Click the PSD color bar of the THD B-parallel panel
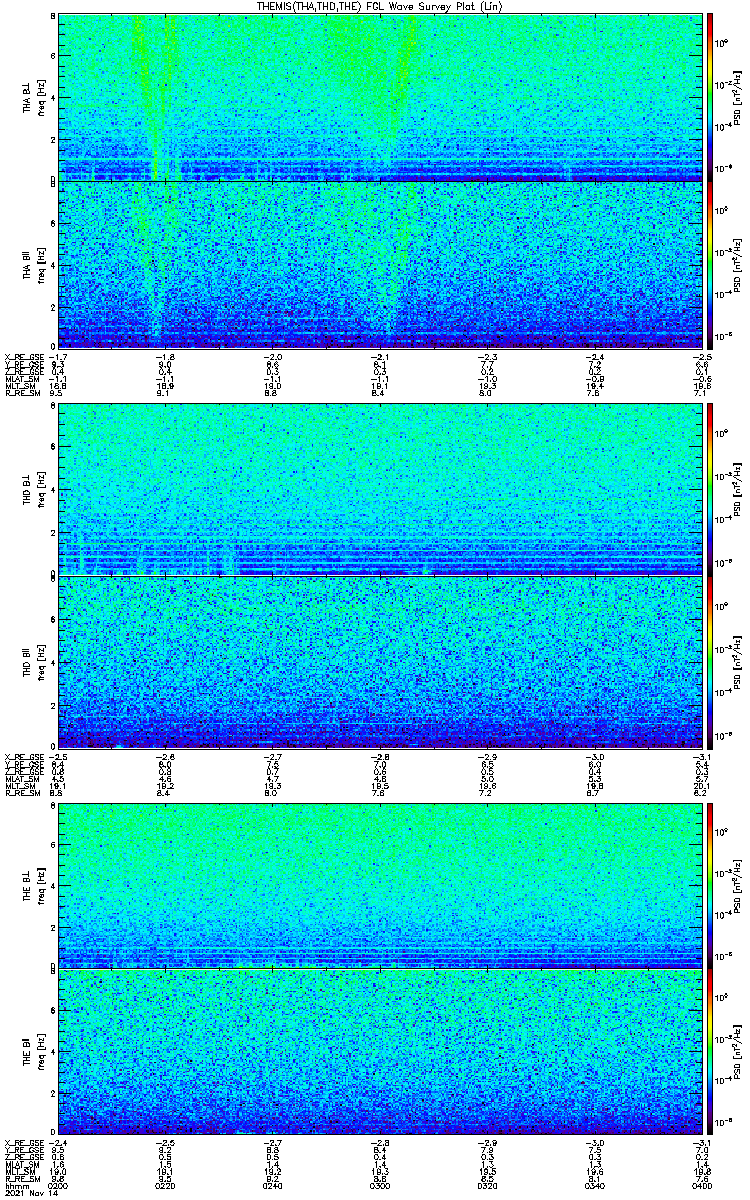Screen dimensions: 750x1200 (x=710, y=661)
